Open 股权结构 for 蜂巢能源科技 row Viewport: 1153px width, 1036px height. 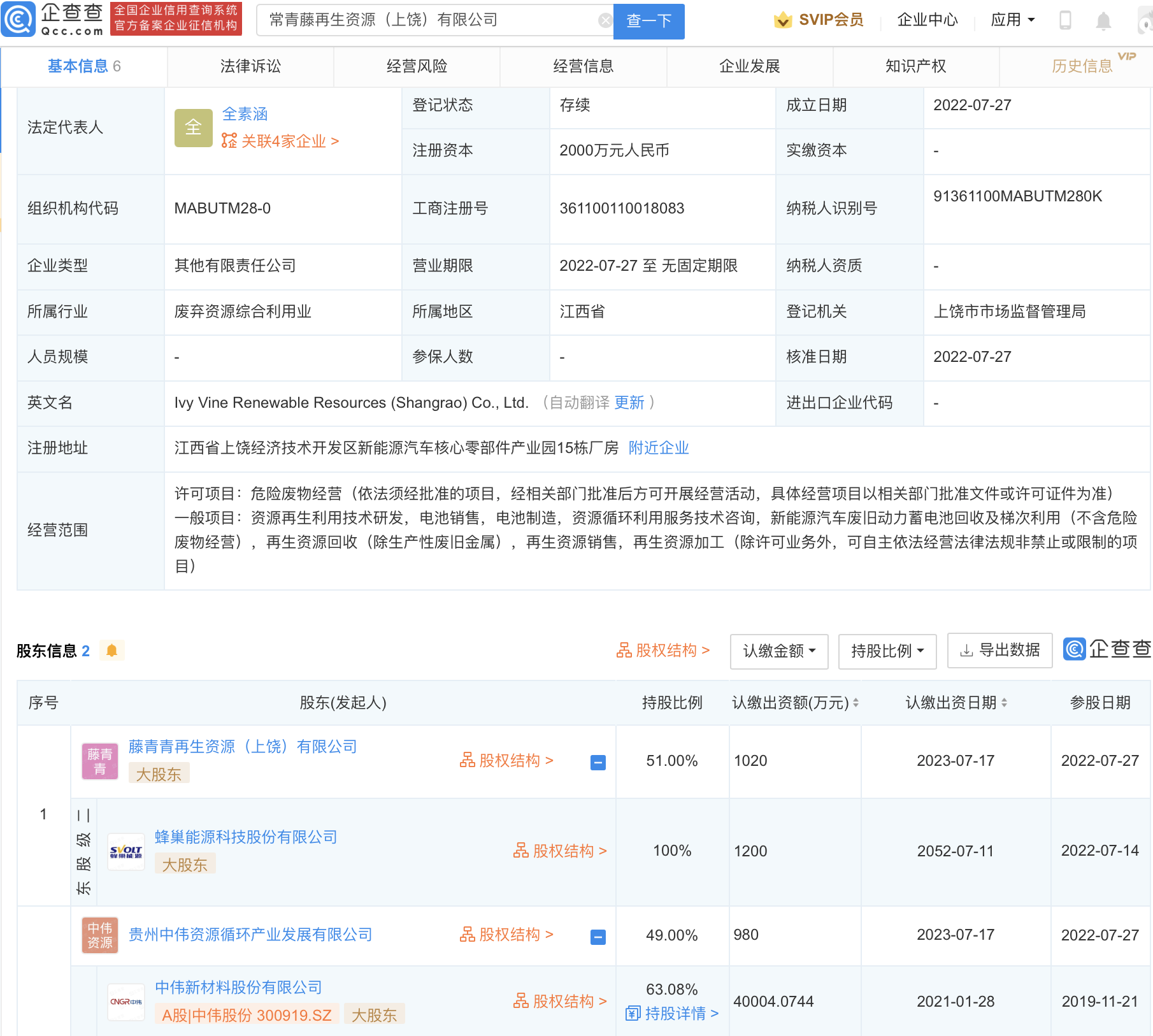pyautogui.click(x=560, y=851)
